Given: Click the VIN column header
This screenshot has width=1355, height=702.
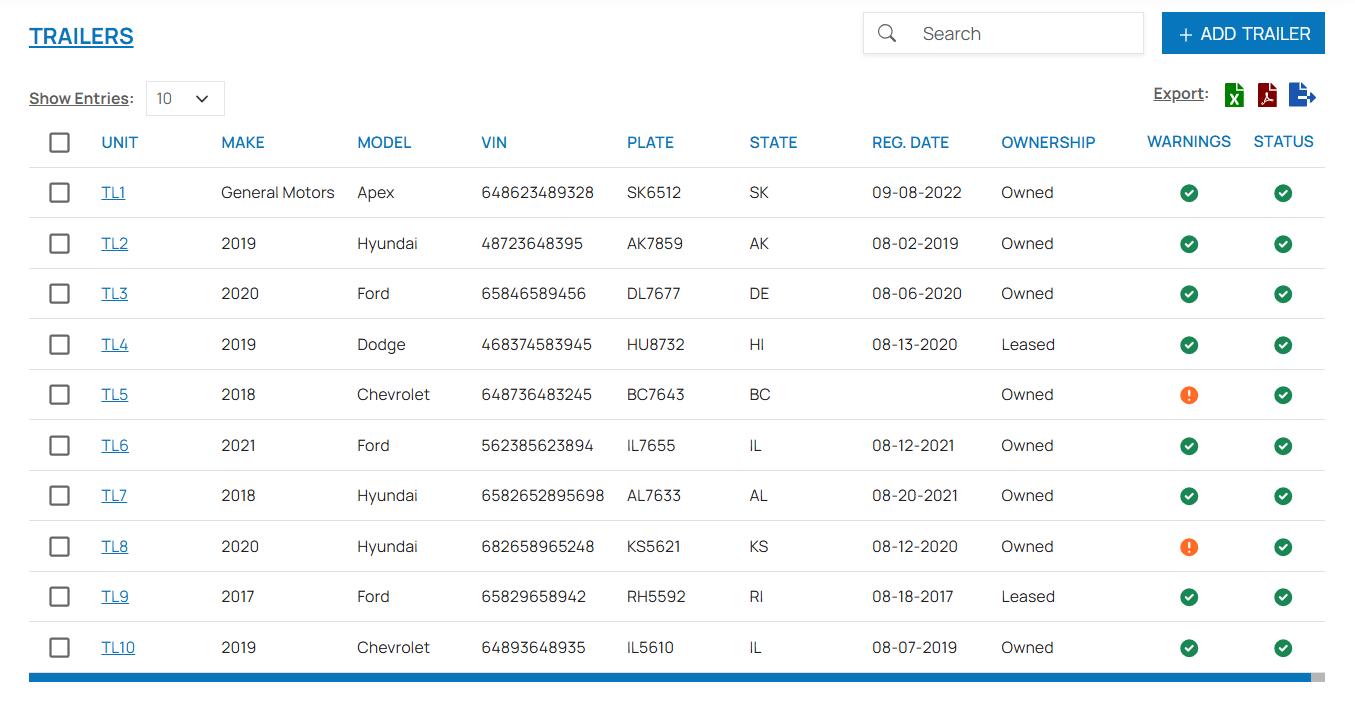Looking at the screenshot, I should click(494, 142).
